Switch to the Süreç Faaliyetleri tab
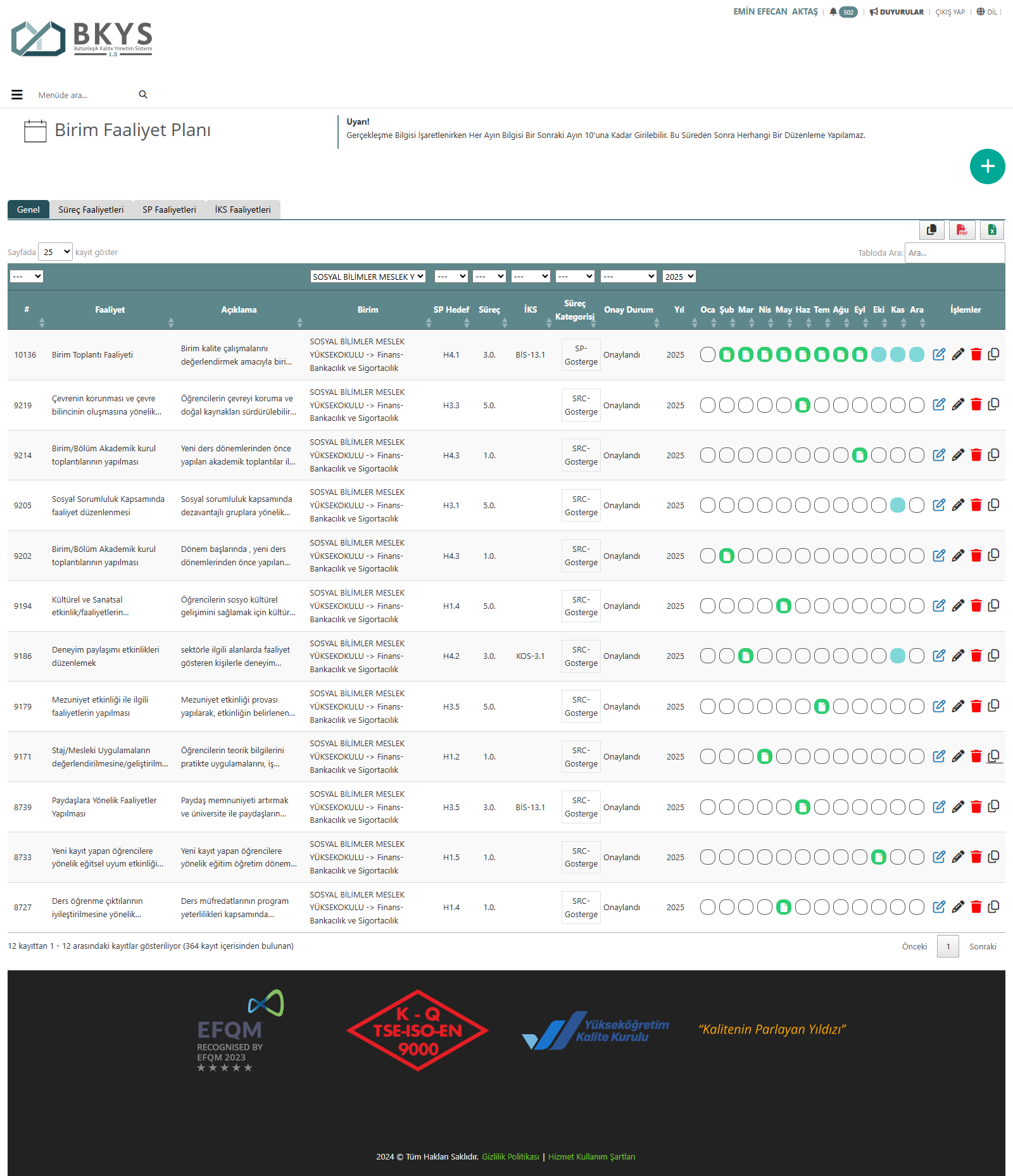 click(x=91, y=210)
